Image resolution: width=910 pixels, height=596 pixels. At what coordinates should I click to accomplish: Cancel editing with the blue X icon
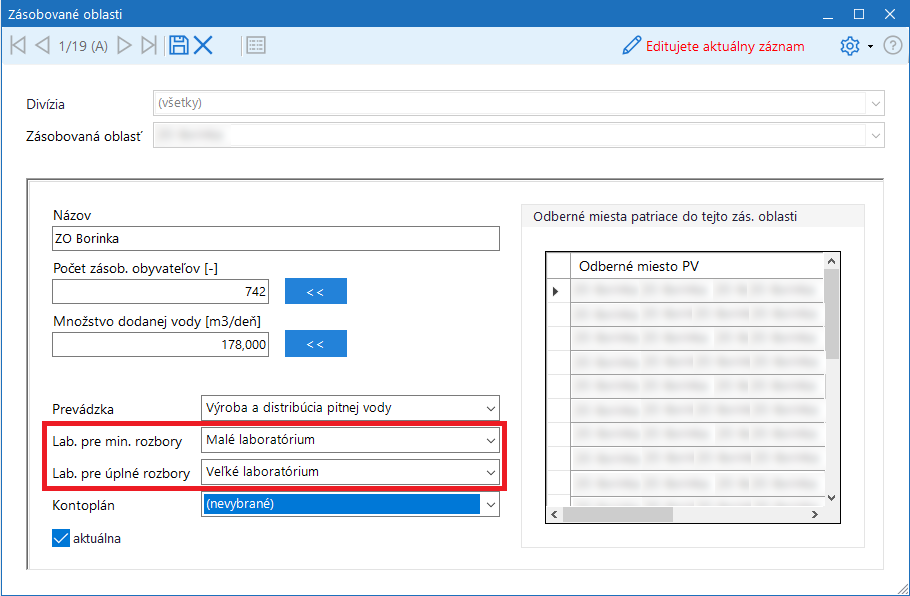203,45
